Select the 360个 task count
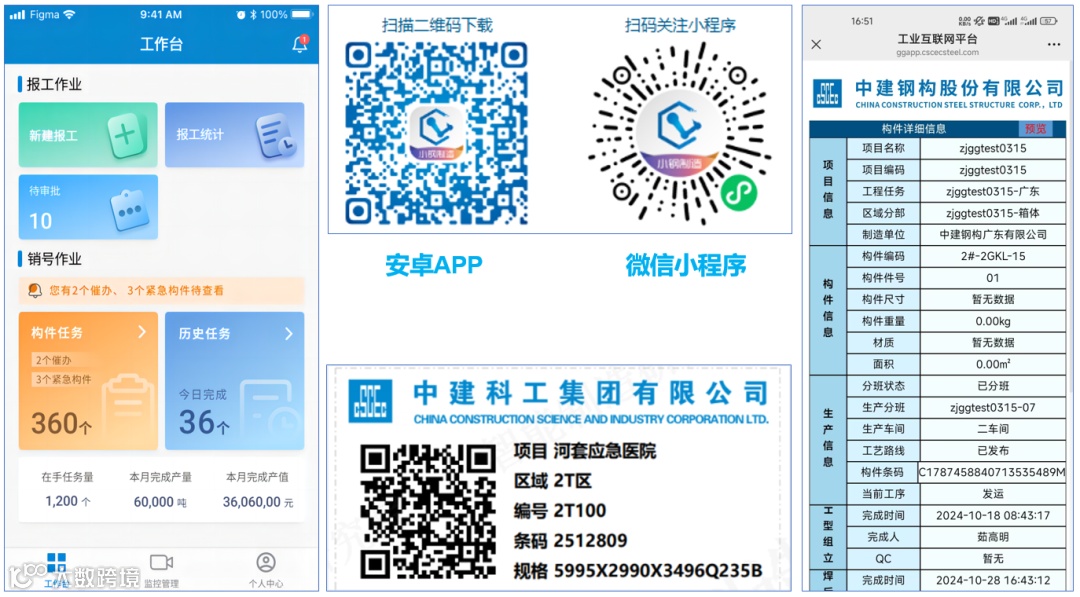This screenshot has height=597, width=1080. click(61, 423)
